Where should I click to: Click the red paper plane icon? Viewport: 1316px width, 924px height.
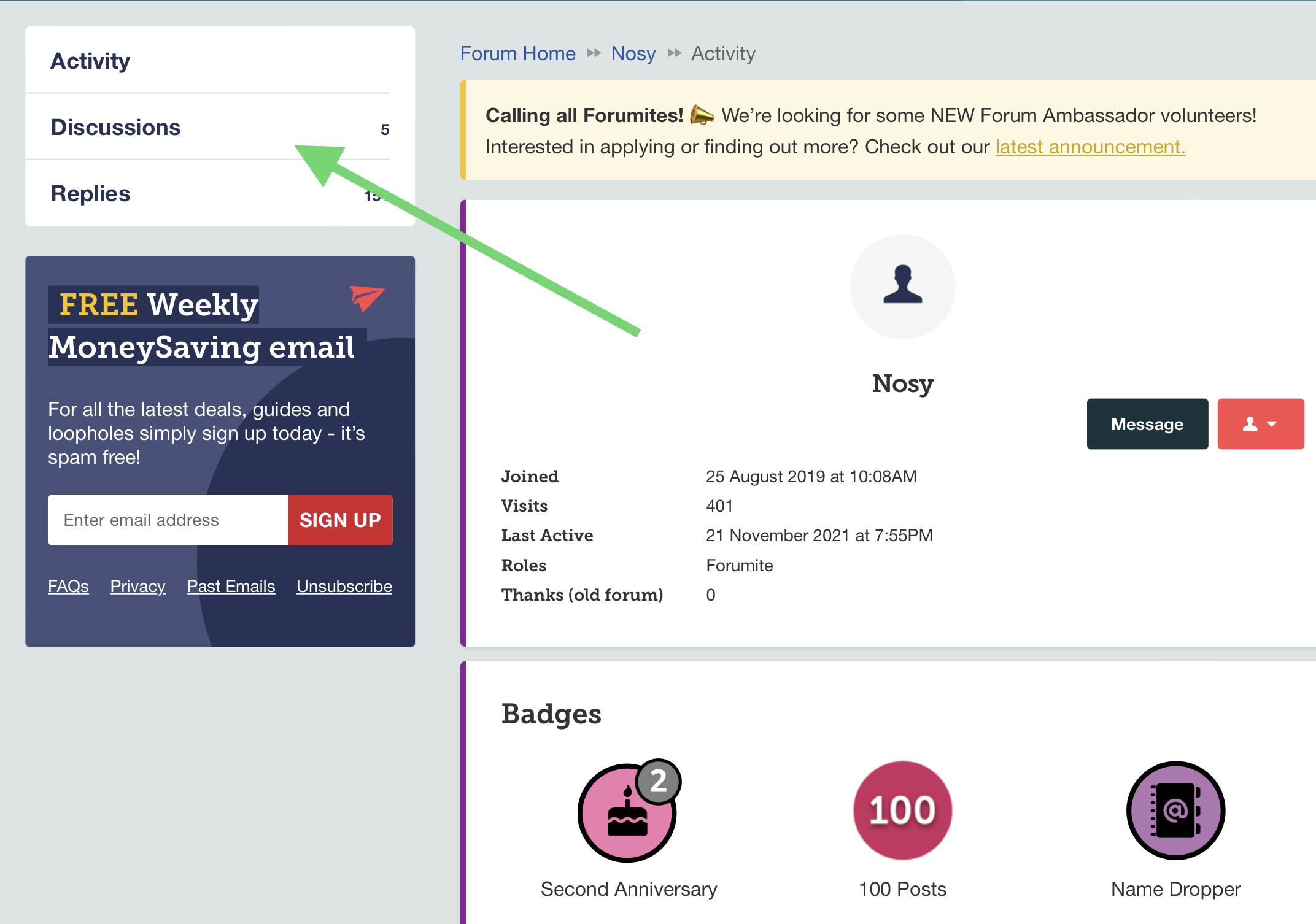coord(366,298)
